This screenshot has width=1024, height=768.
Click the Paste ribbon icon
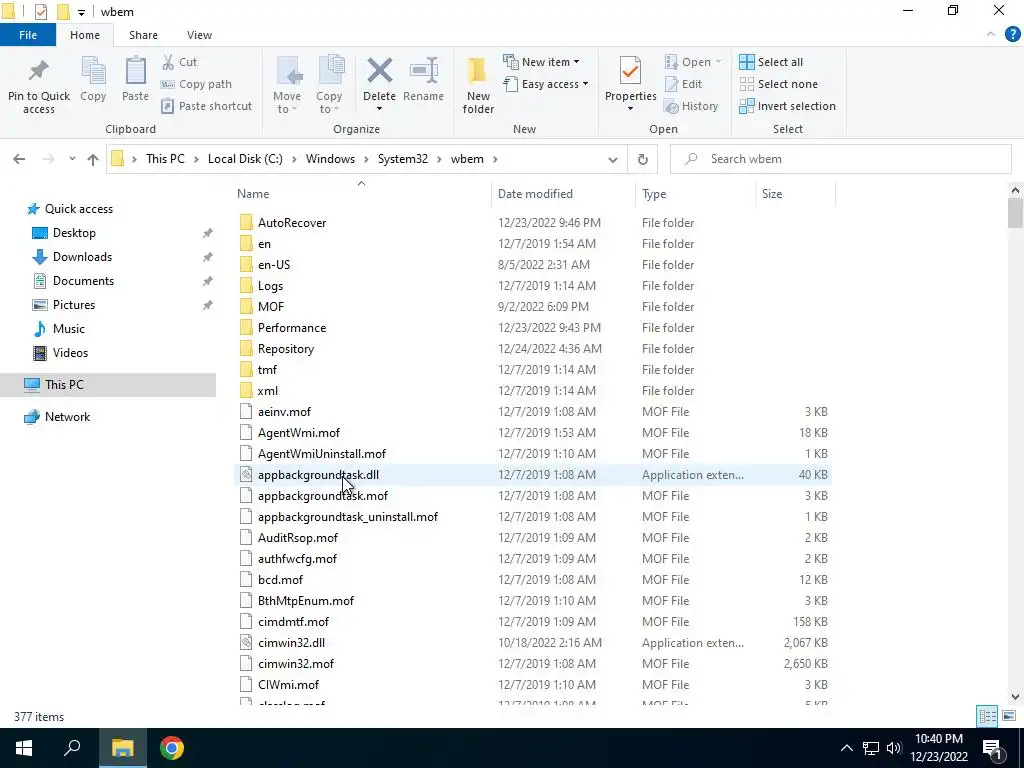pyautogui.click(x=135, y=71)
